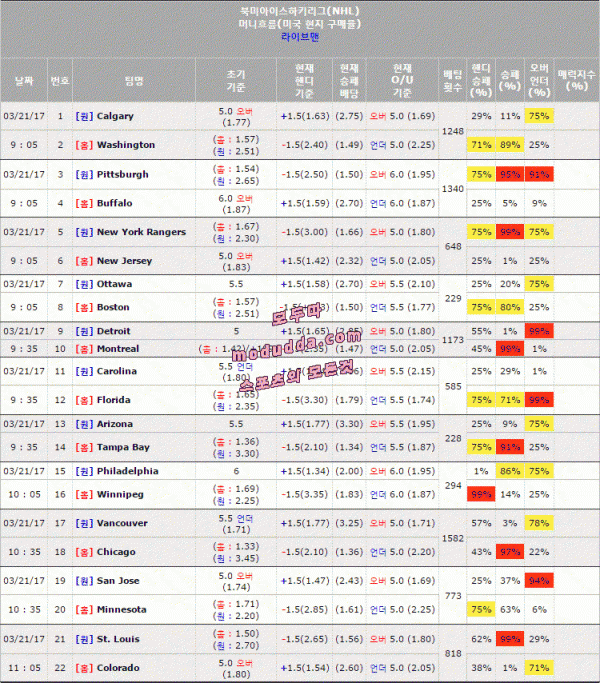Screen dimensions: 600x683
Task: Click the 라이브맨 link in the header
Action: click(x=301, y=36)
